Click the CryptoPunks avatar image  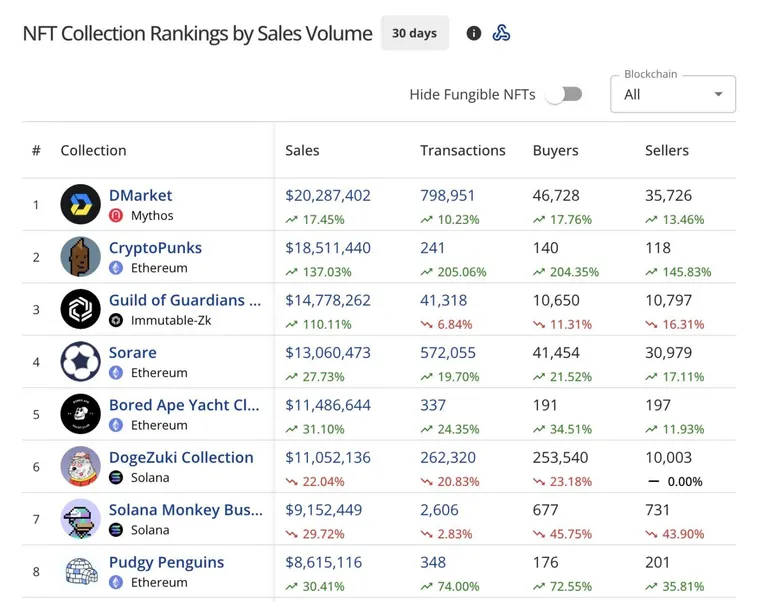click(x=80, y=257)
